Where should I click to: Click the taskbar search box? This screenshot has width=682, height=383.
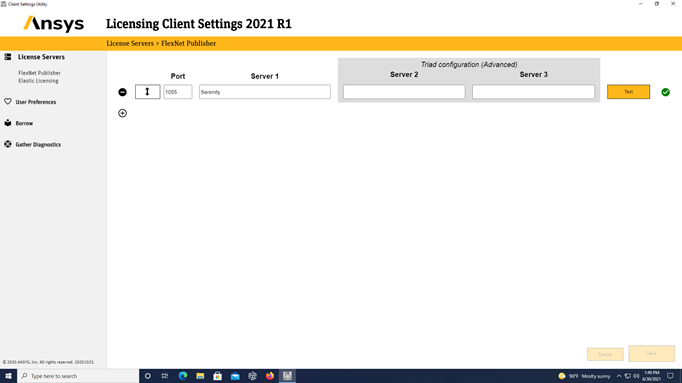[x=78, y=376]
